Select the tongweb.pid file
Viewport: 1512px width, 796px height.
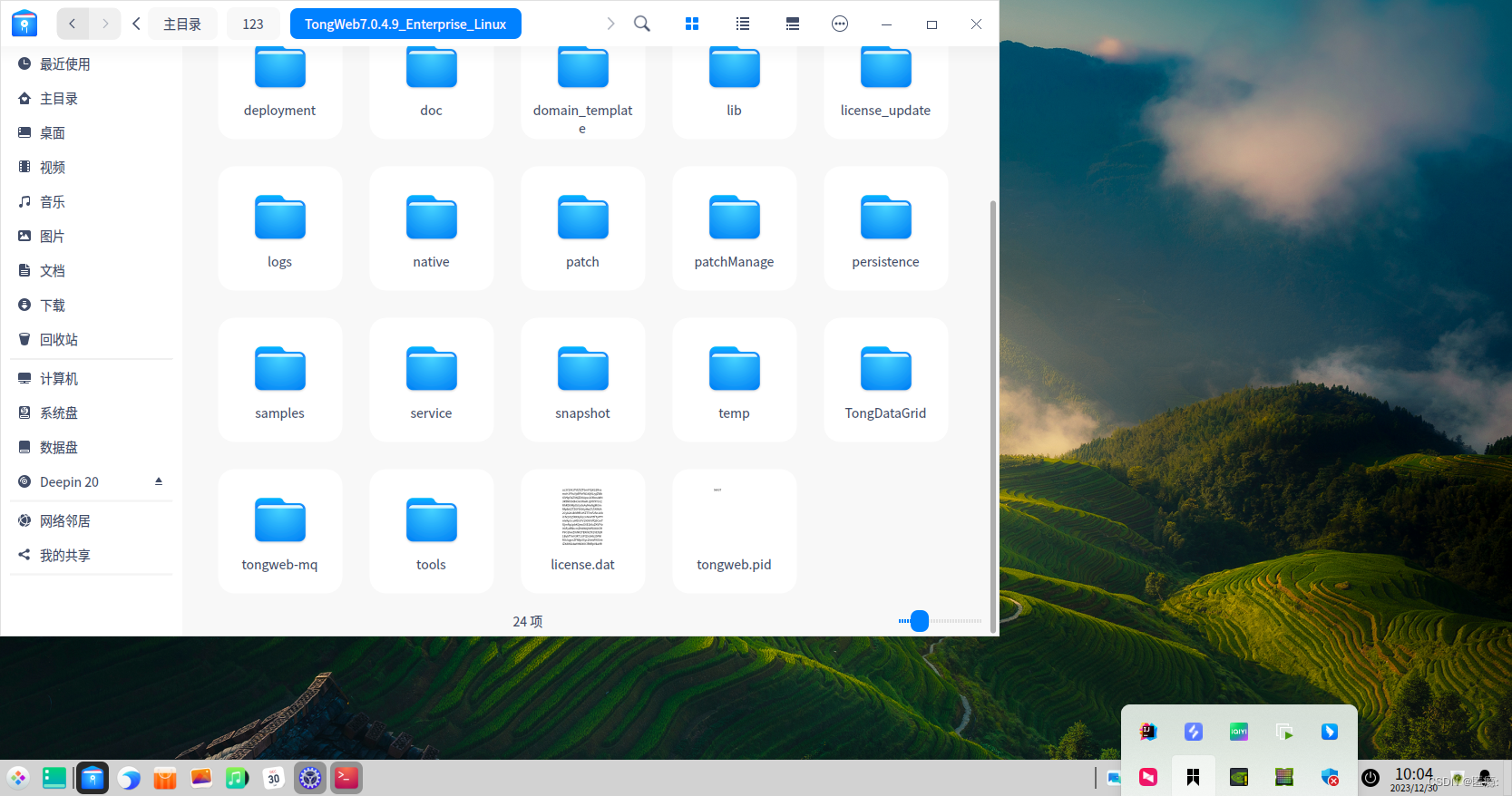(735, 531)
